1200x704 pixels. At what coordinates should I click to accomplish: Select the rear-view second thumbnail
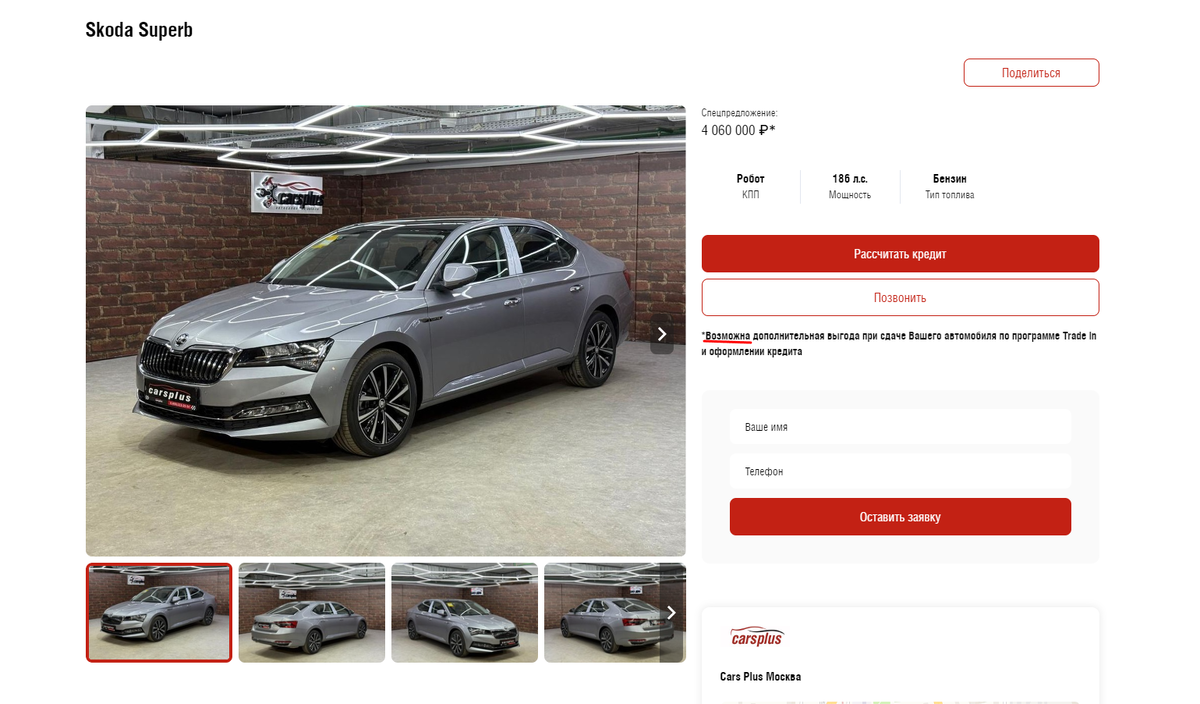point(312,613)
